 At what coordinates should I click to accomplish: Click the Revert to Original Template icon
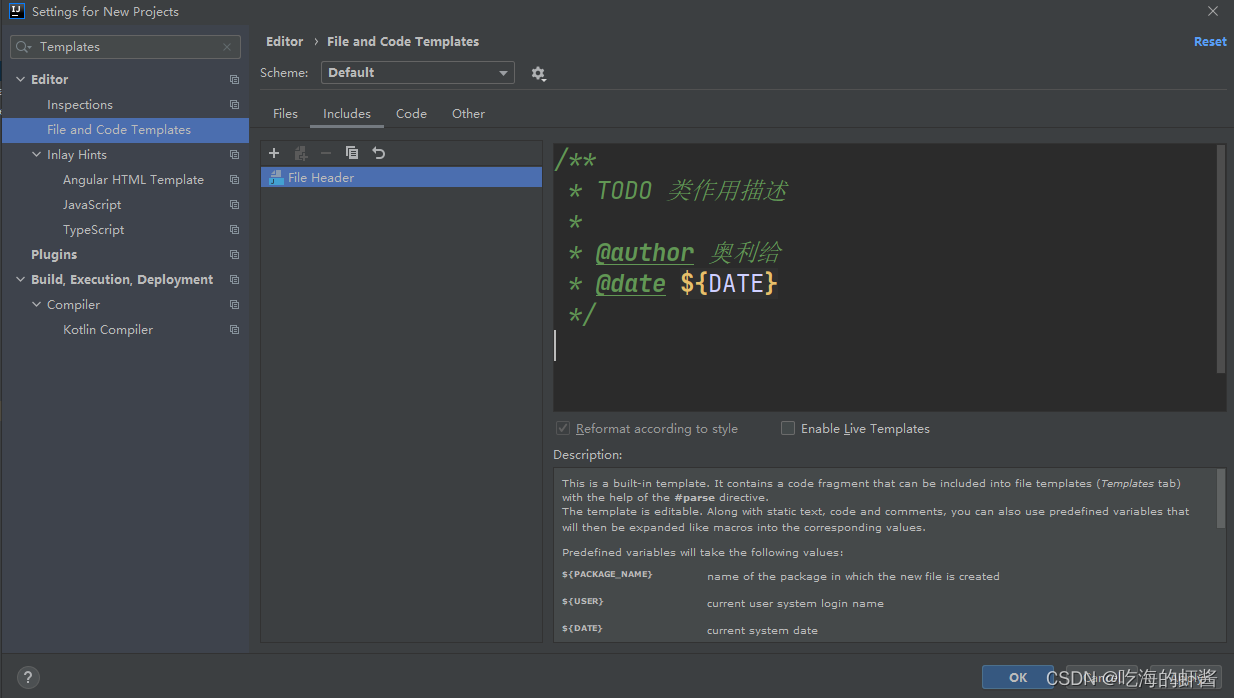click(x=378, y=153)
